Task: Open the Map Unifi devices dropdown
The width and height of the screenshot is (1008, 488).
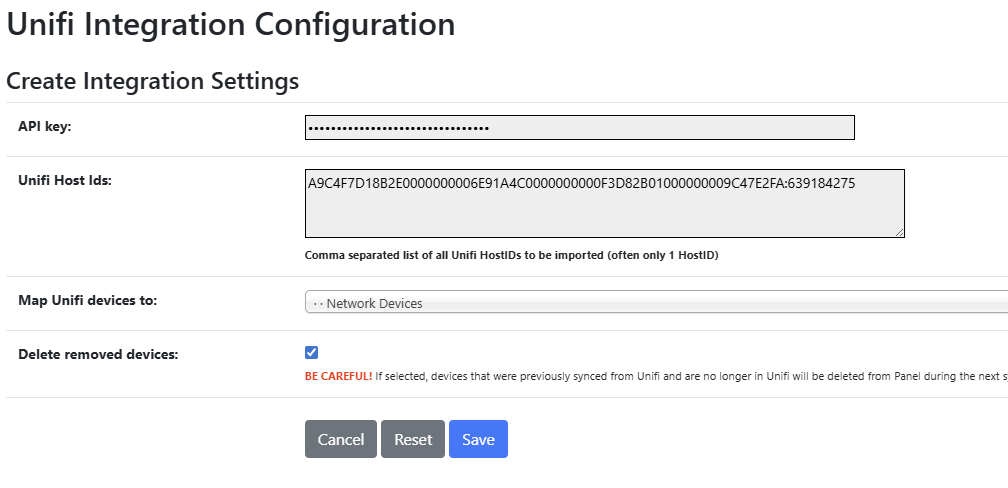Action: pos(656,303)
